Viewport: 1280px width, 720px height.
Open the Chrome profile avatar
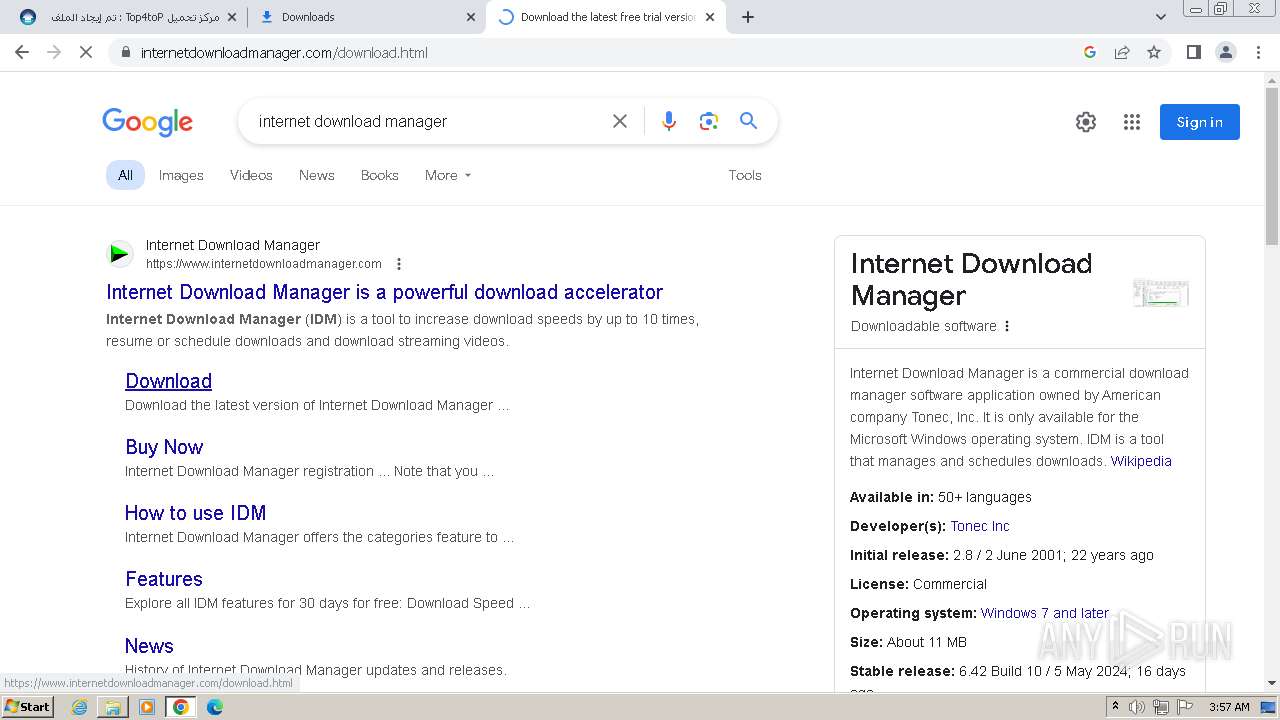pos(1226,52)
